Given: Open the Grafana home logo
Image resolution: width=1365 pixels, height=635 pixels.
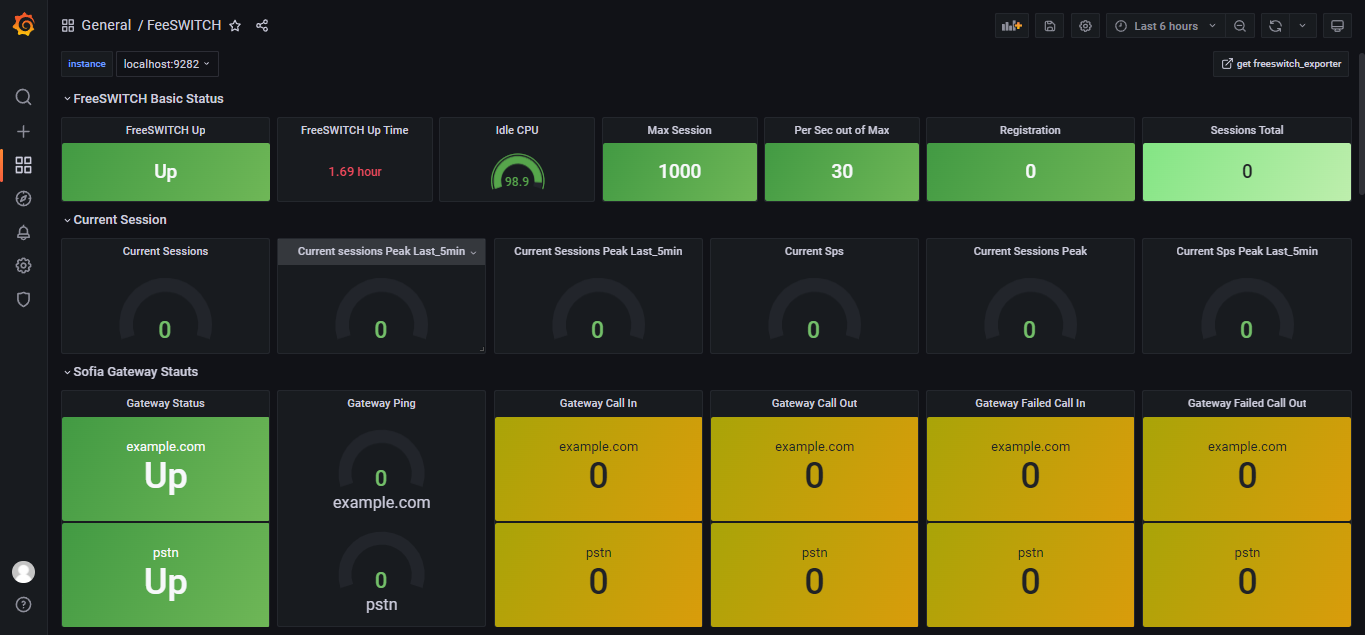Looking at the screenshot, I should [24, 25].
